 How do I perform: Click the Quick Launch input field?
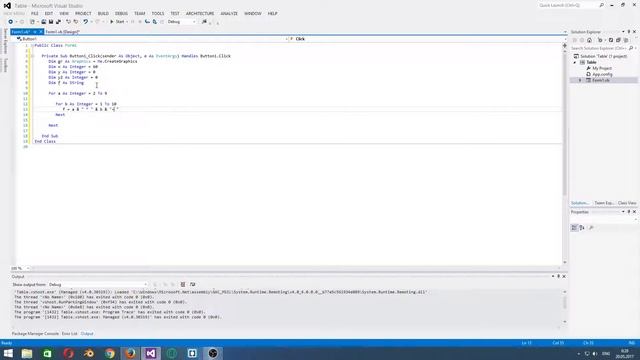pos(568,5)
